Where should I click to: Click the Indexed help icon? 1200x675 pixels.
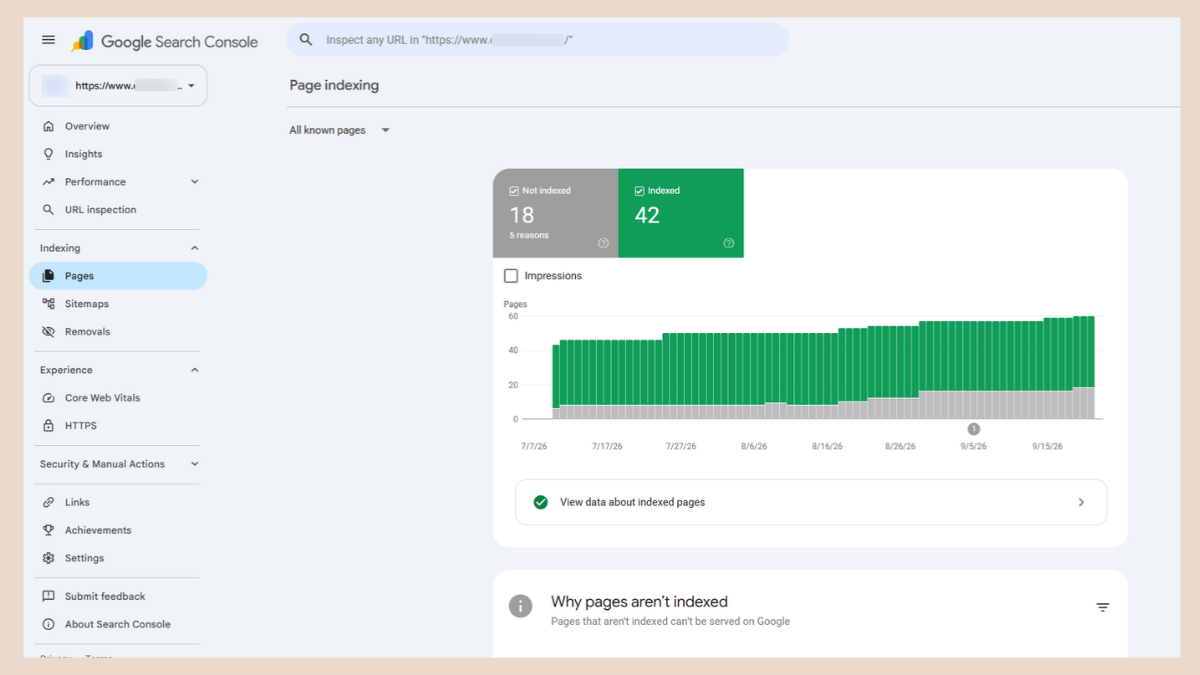click(728, 243)
